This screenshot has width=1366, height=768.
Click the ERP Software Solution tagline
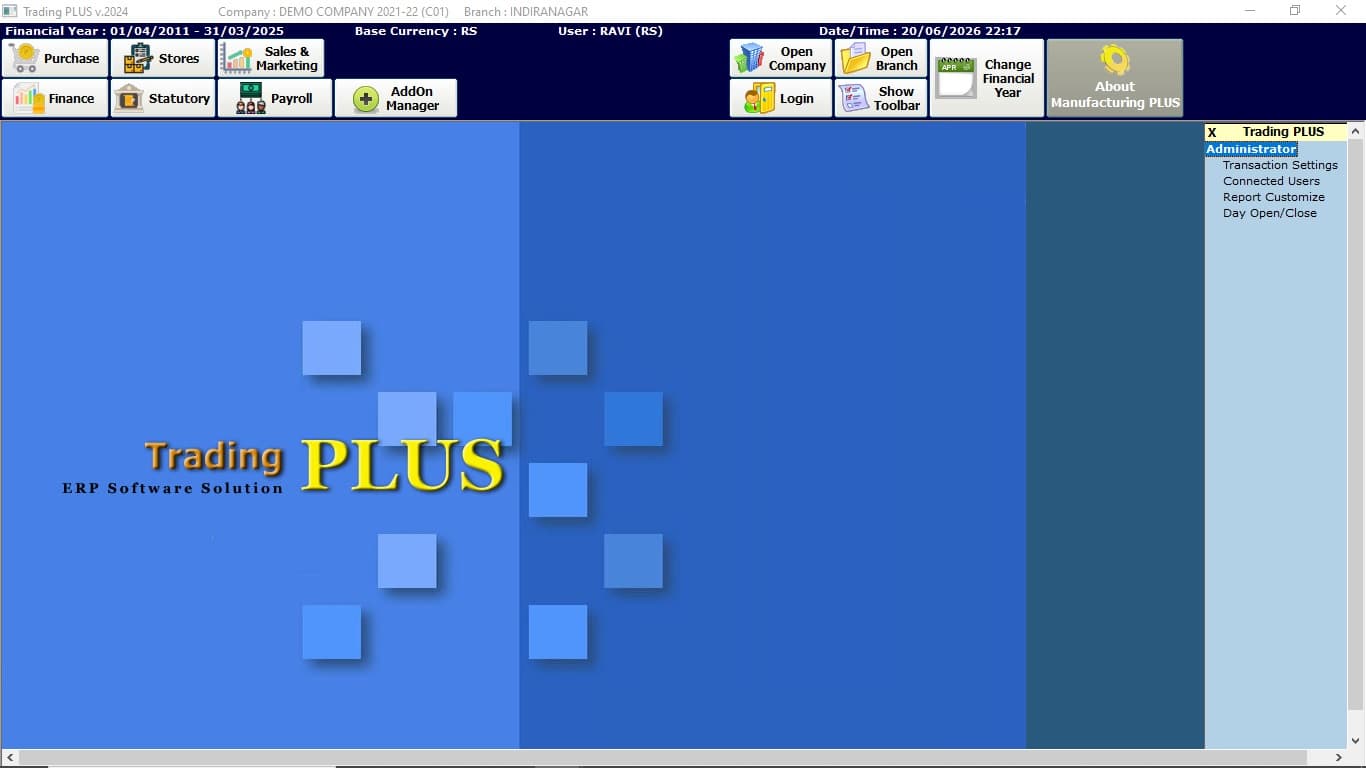(x=173, y=488)
